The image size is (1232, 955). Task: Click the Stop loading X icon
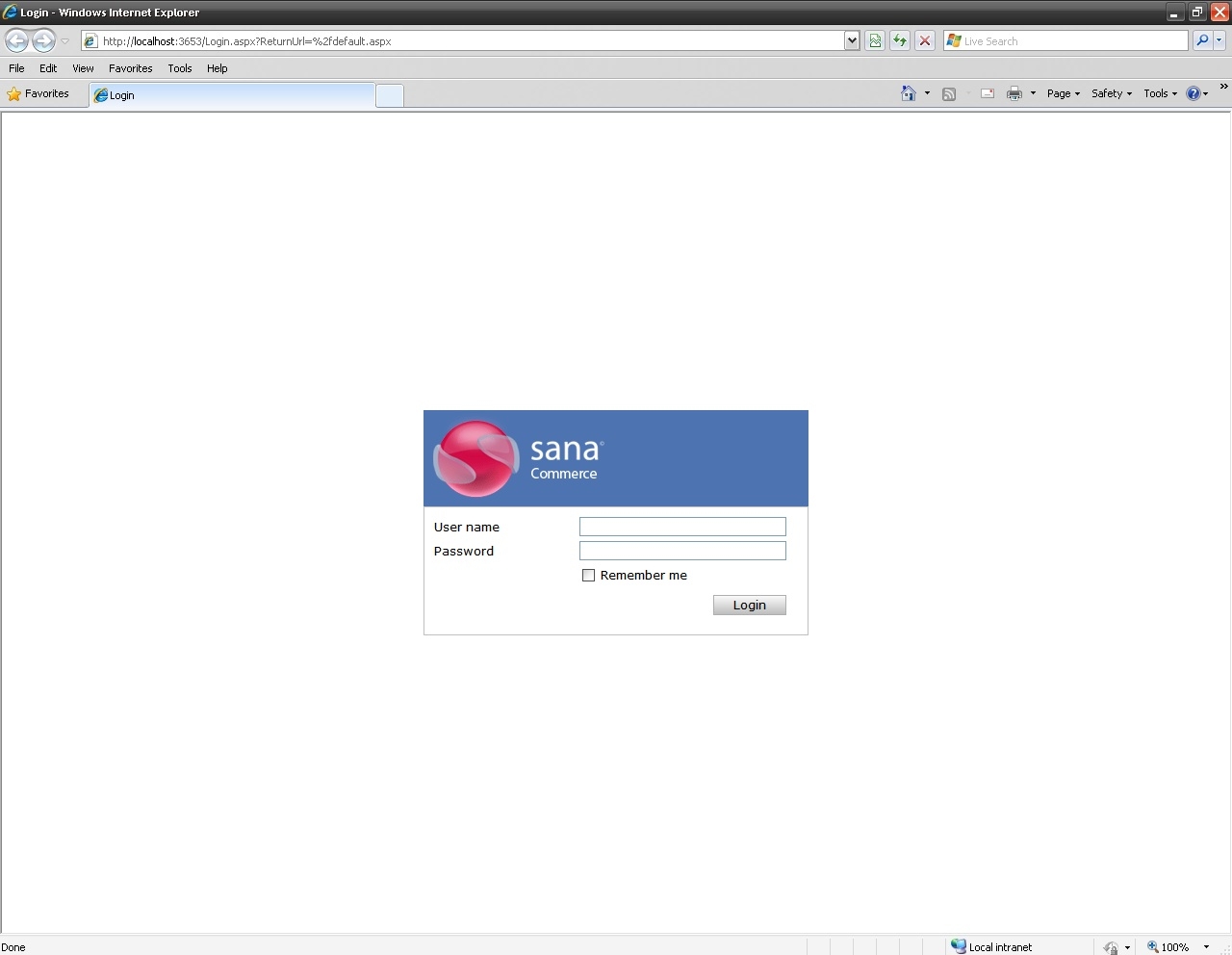click(x=925, y=40)
